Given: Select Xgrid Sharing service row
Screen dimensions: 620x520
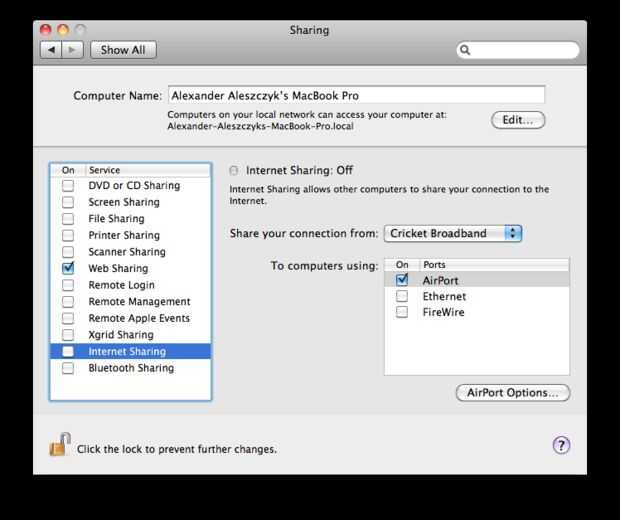Looking at the screenshot, I should pos(130,335).
